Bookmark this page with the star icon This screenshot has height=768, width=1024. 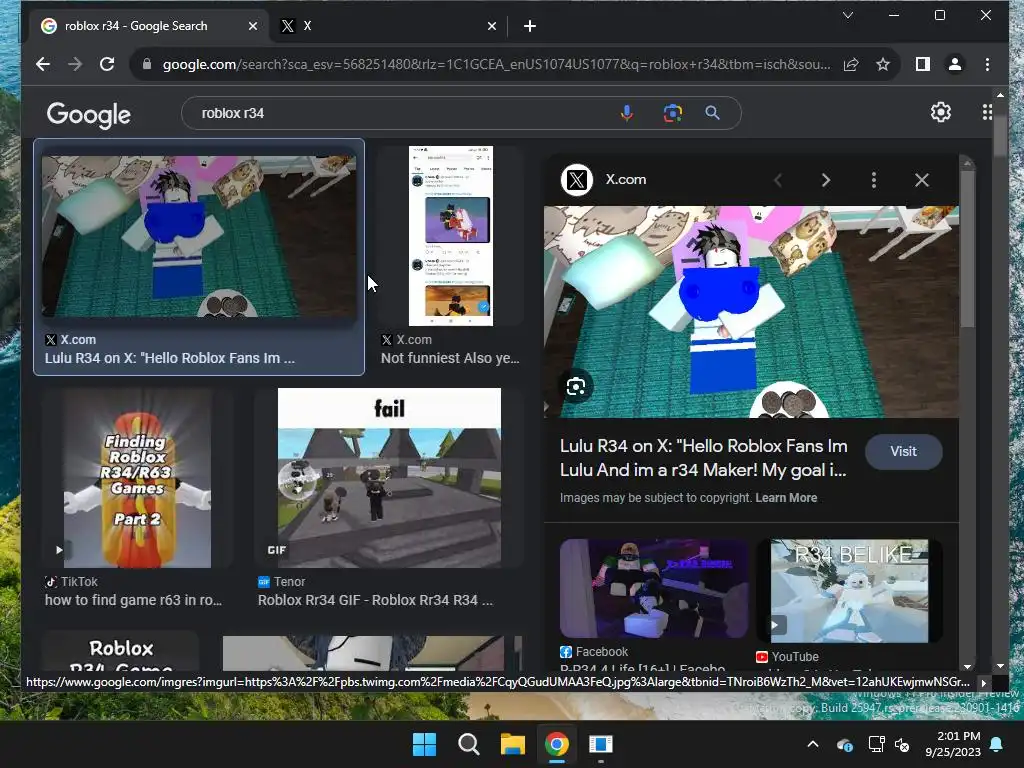(x=883, y=64)
